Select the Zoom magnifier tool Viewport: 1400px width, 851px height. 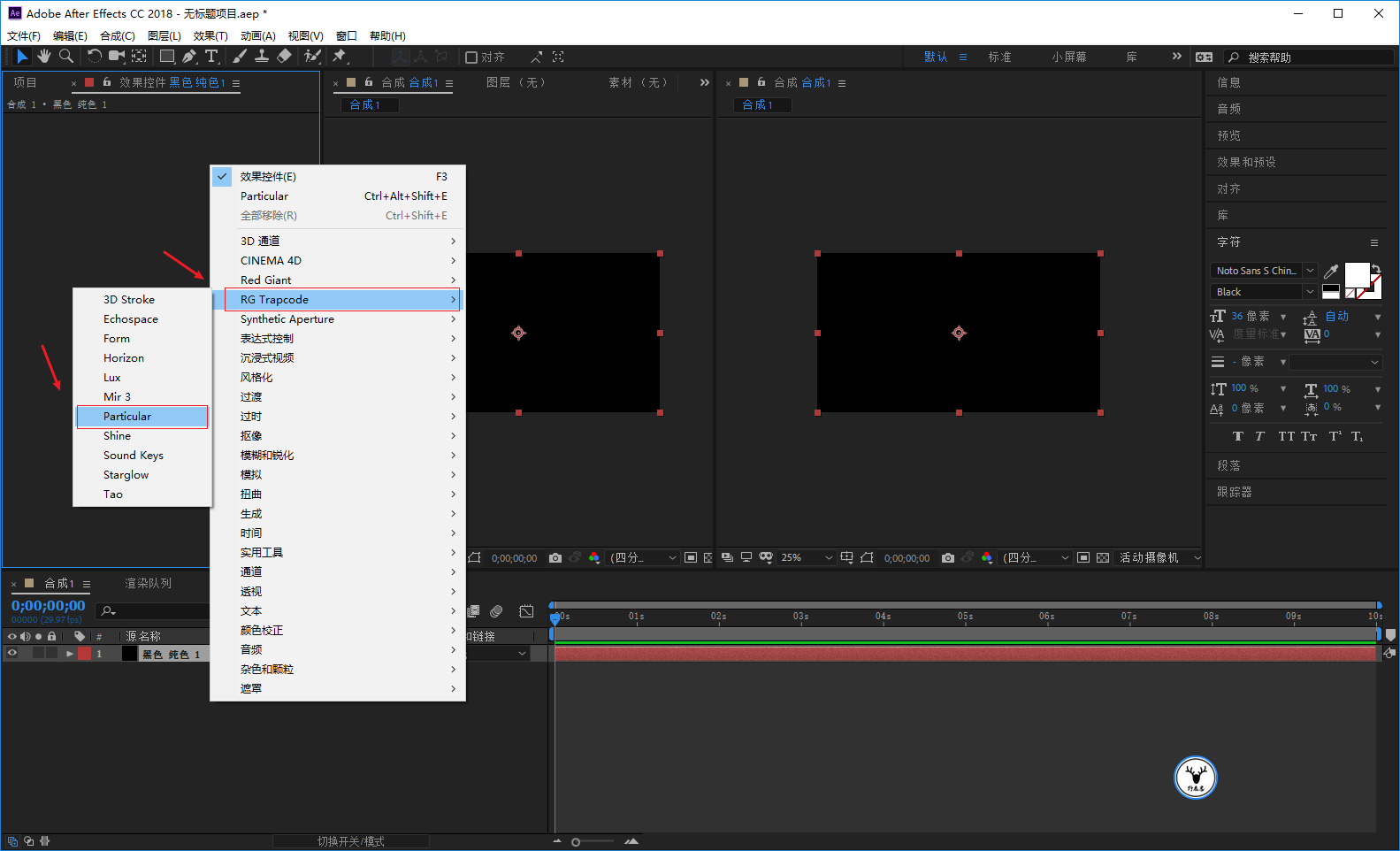pos(65,57)
